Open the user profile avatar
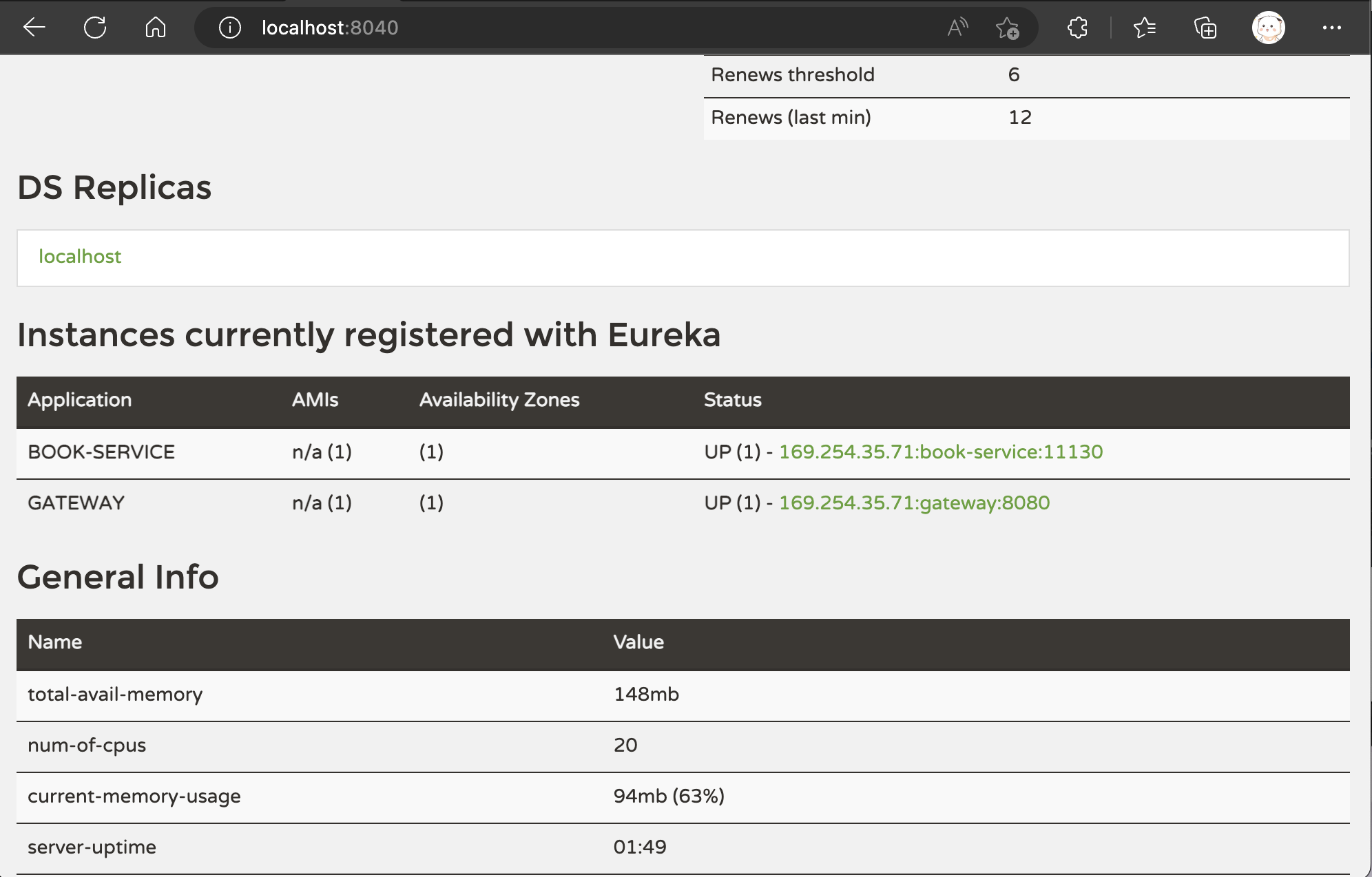Image resolution: width=1372 pixels, height=877 pixels. (x=1268, y=28)
